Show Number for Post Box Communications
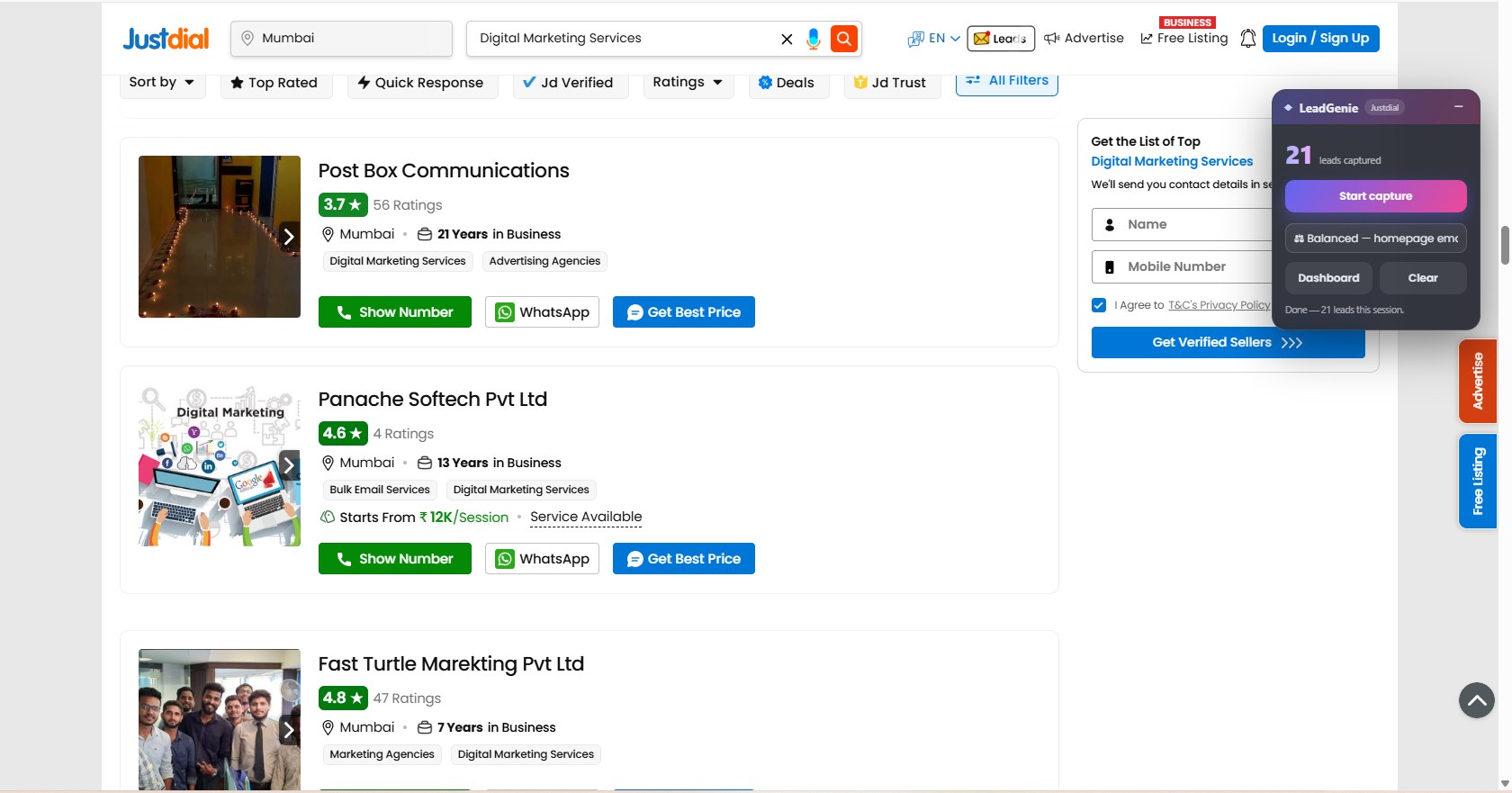Screen dimensions: 1512x793 click(x=395, y=312)
